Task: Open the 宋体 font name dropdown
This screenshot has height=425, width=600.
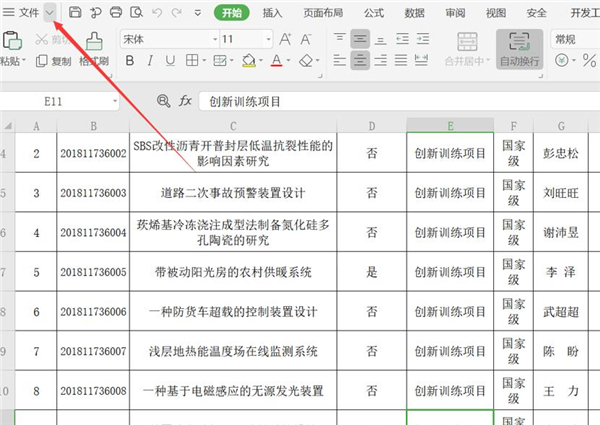Action: pyautogui.click(x=165, y=38)
